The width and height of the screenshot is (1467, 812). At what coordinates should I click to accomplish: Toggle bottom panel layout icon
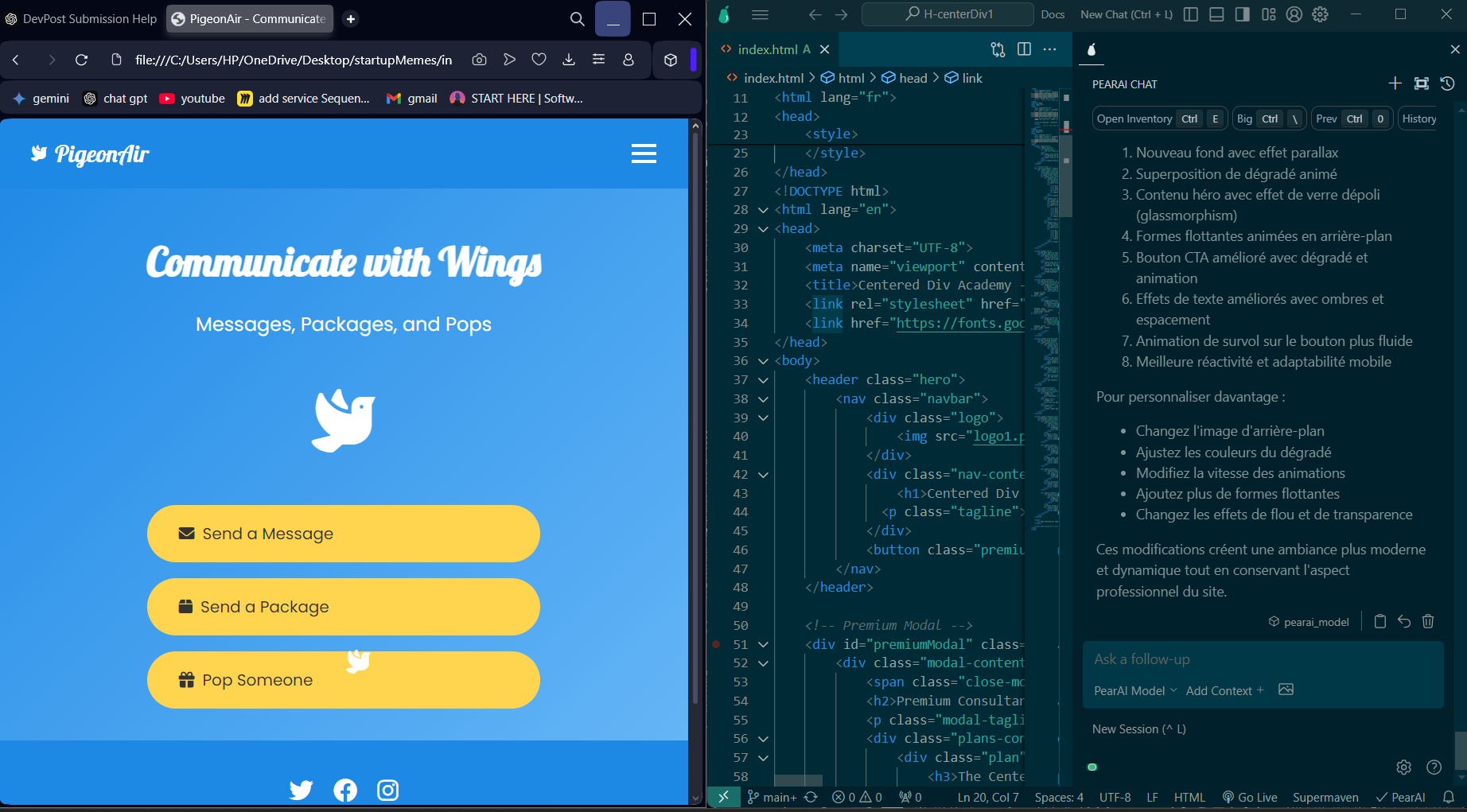(x=1216, y=14)
